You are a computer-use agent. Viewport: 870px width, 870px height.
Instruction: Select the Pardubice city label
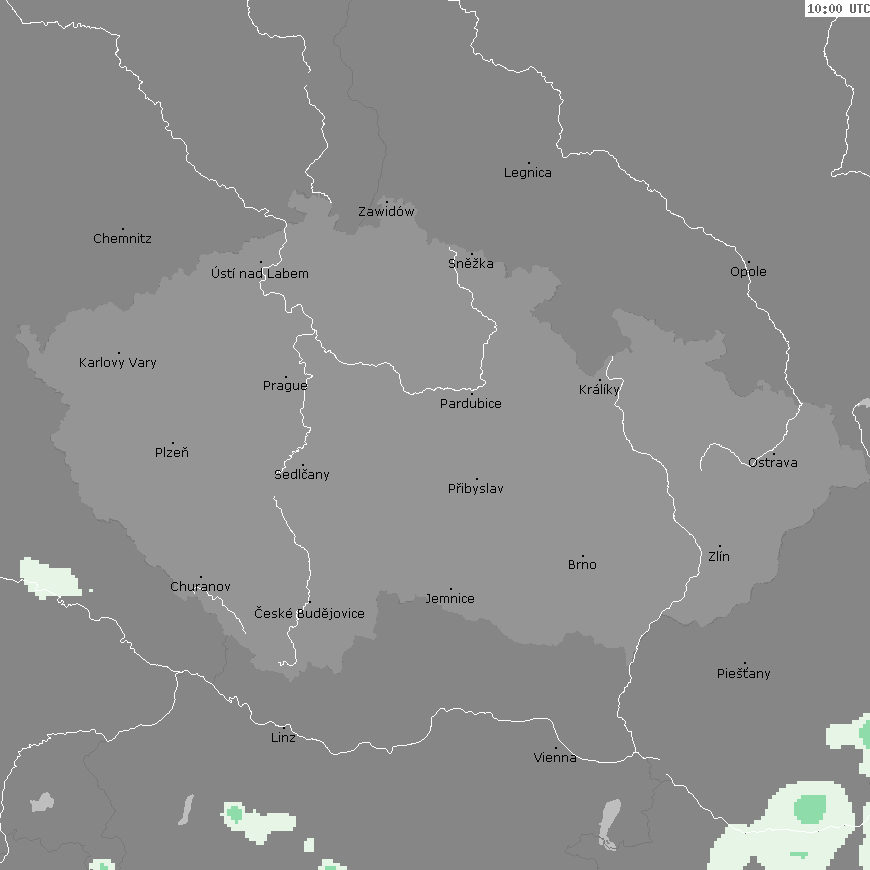point(471,404)
